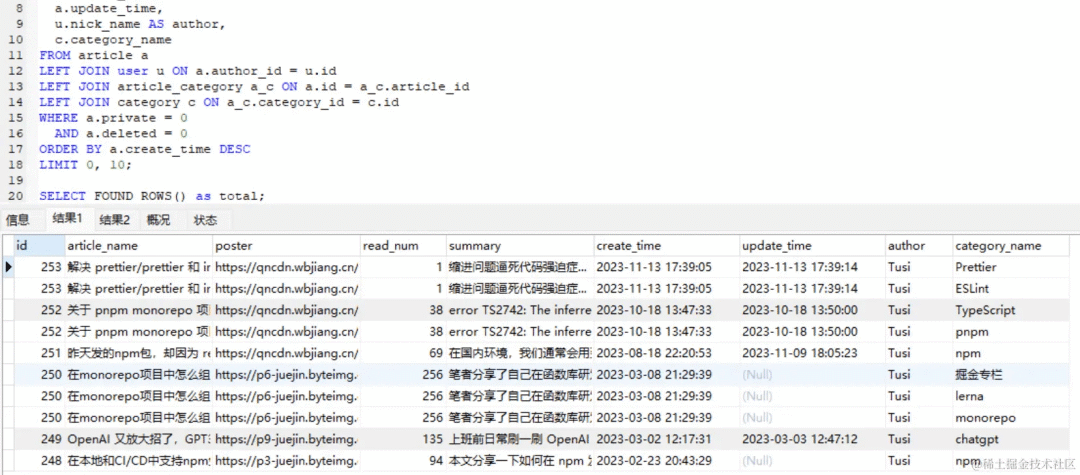Click create_time 2023-08-18 22:20:53
Screen dimensions: 1080x475
pyautogui.click(x=667, y=353)
